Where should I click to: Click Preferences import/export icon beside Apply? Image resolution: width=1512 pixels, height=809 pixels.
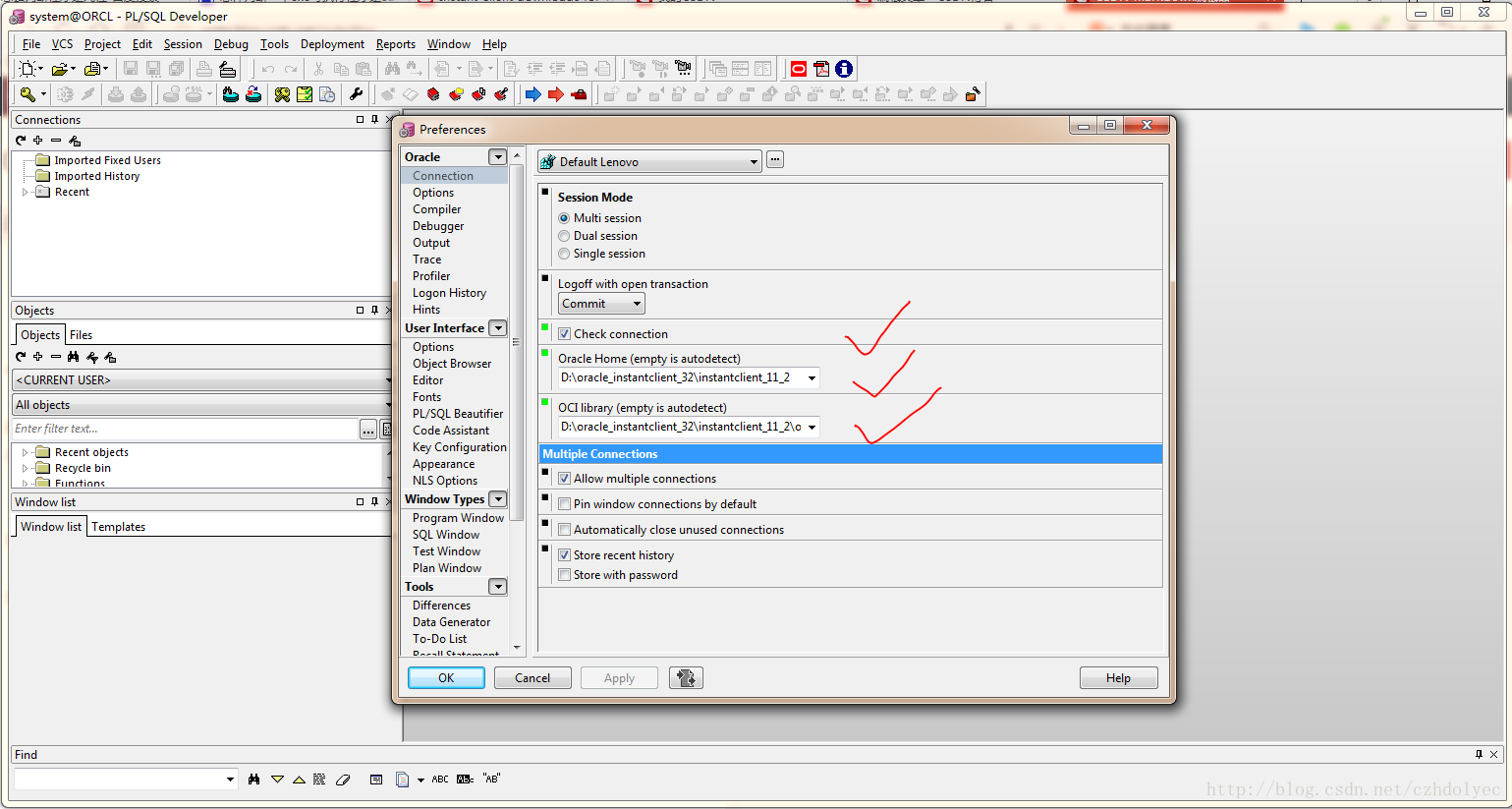pos(686,677)
